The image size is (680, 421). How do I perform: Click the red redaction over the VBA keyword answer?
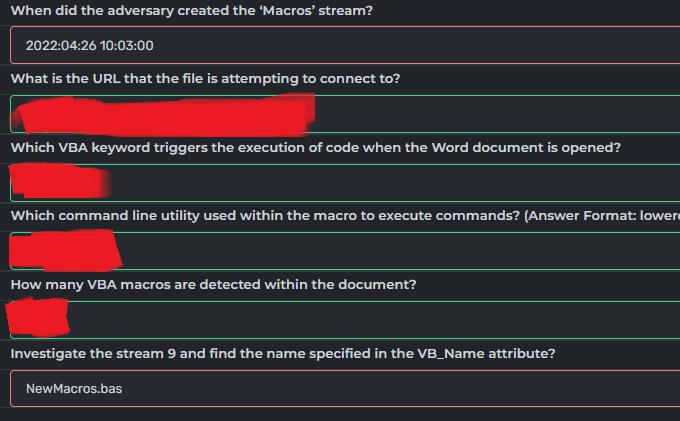click(59, 180)
